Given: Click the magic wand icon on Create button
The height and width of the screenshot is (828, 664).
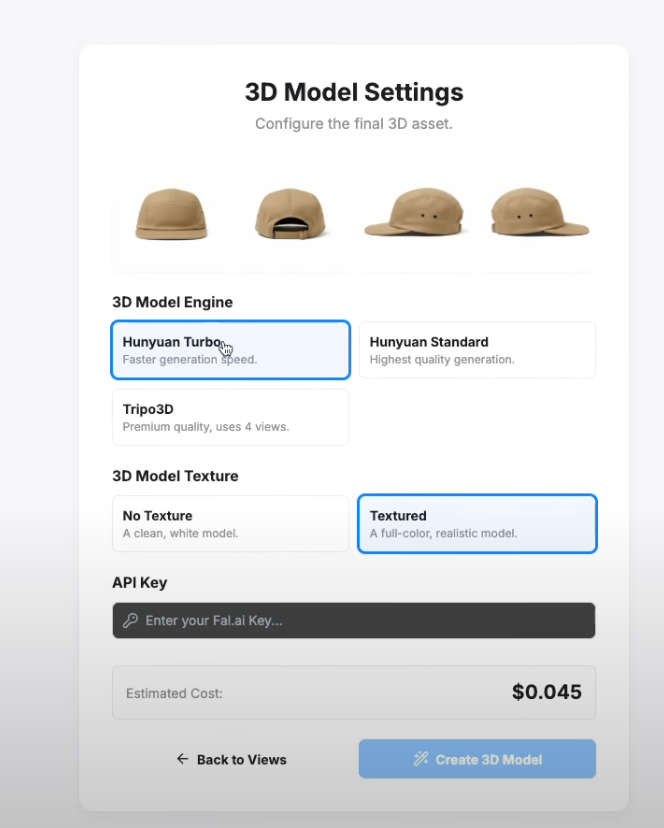Looking at the screenshot, I should pyautogui.click(x=421, y=759).
